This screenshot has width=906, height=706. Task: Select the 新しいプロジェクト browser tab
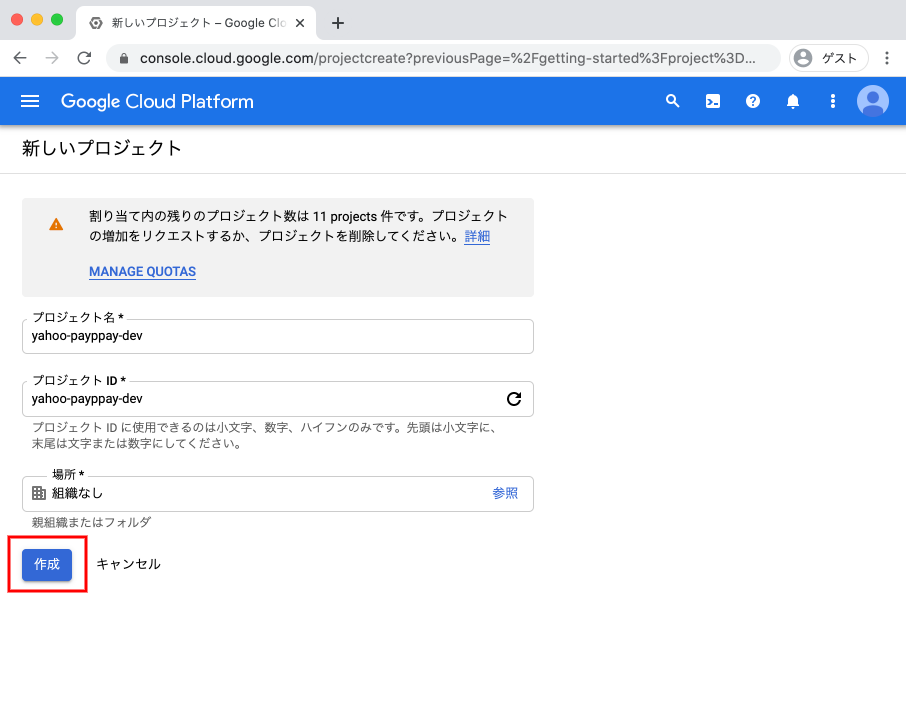point(196,23)
